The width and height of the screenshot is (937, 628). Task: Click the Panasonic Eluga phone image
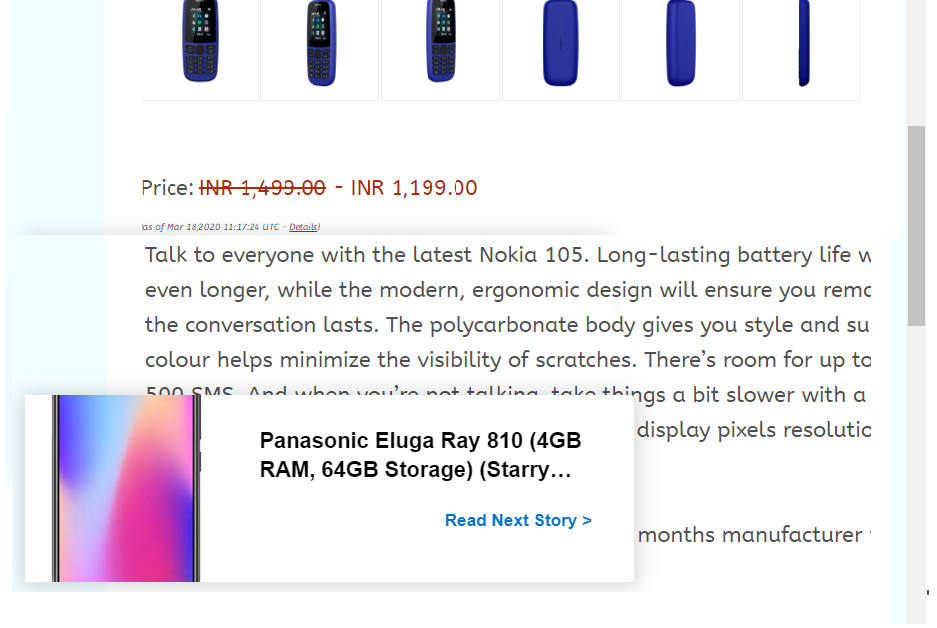(x=127, y=488)
